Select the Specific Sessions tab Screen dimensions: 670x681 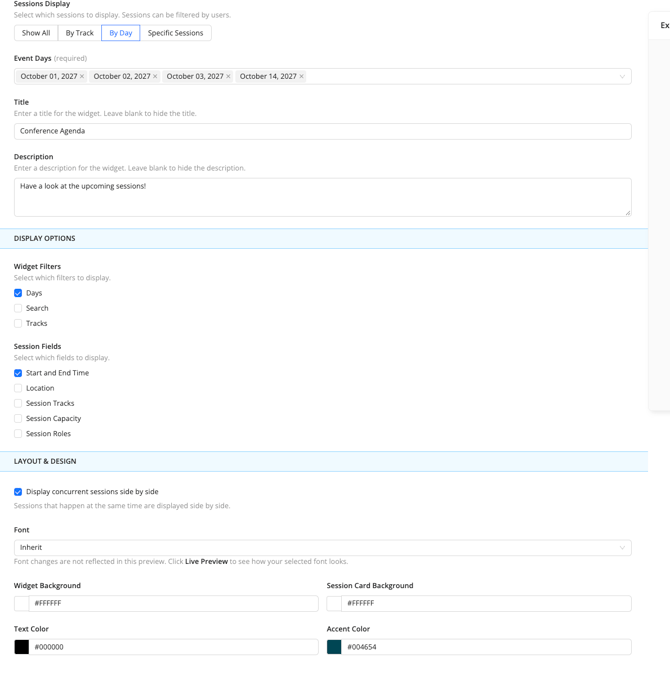click(x=175, y=33)
